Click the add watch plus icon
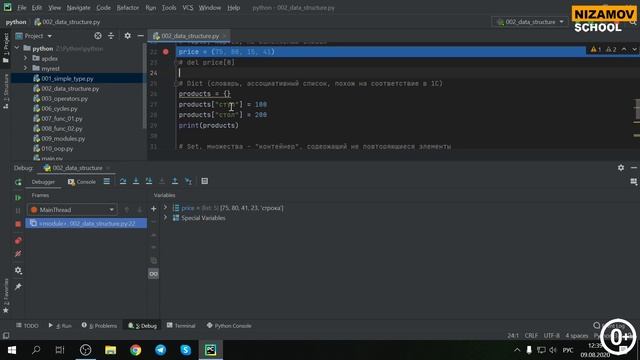This screenshot has width=640, height=360. point(153,209)
